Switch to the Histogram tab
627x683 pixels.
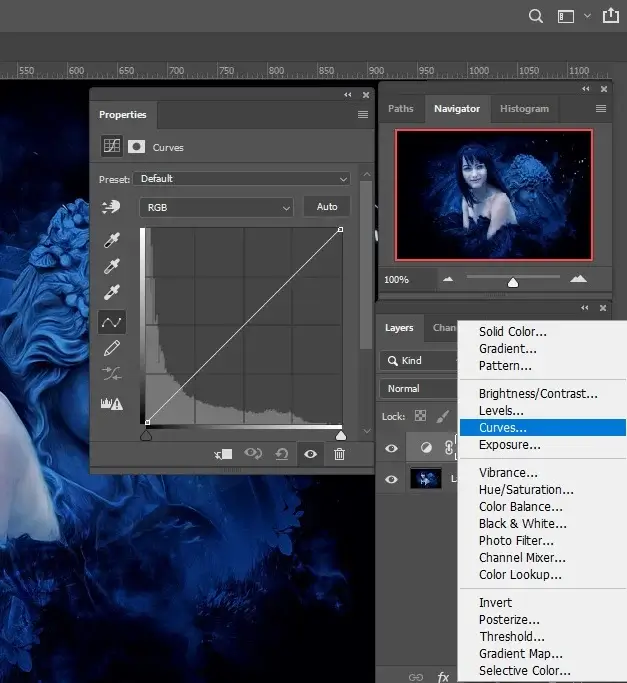524,108
